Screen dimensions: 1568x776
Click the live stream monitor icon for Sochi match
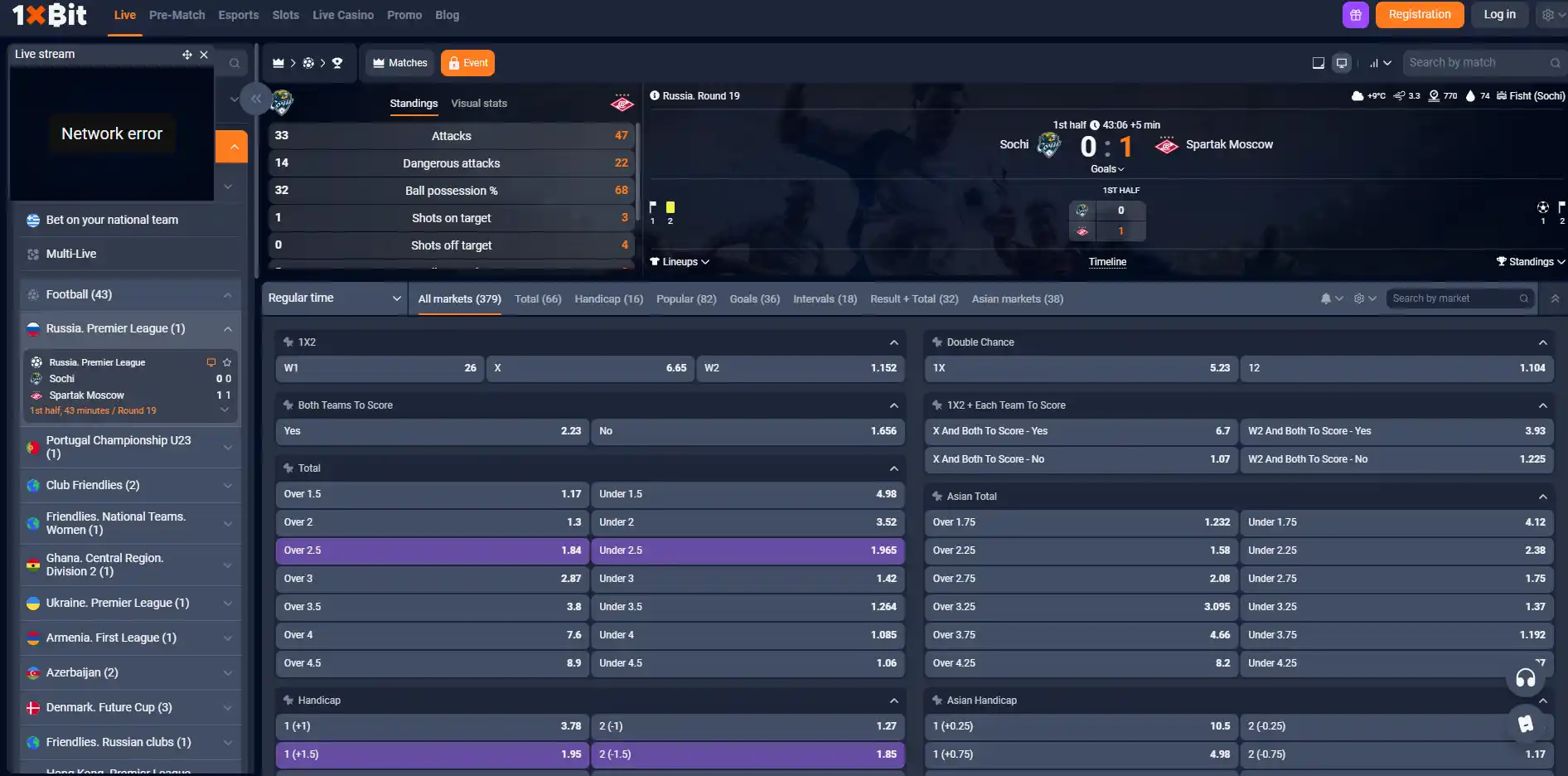point(211,362)
